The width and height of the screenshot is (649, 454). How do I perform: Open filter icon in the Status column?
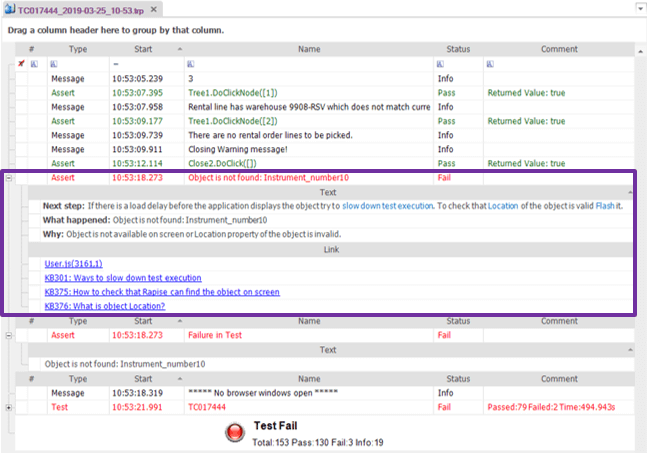[x=440, y=64]
